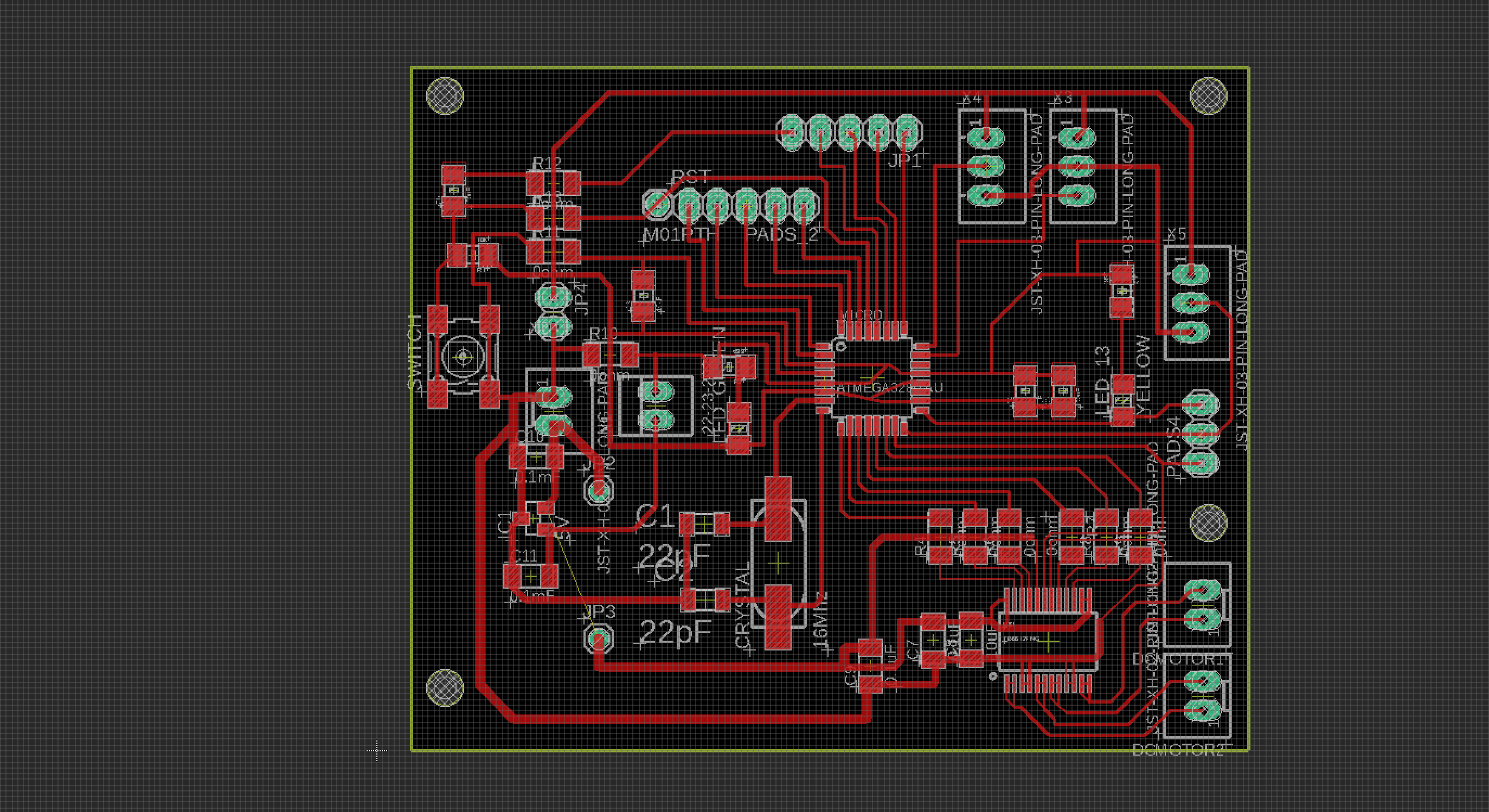Viewport: 1489px width, 812px height.
Task: Select the C1 22pF capacitor origin
Action: pos(704,524)
